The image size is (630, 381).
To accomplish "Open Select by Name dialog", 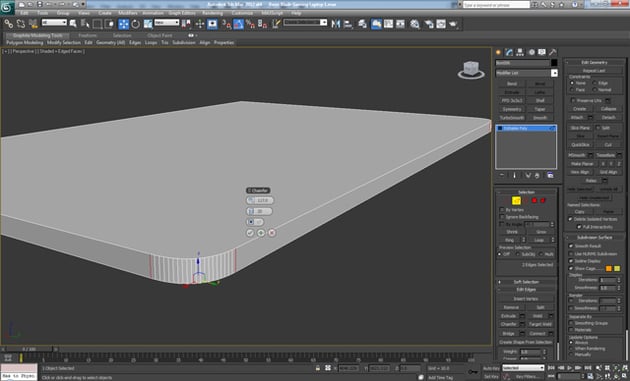I will 85,24.
